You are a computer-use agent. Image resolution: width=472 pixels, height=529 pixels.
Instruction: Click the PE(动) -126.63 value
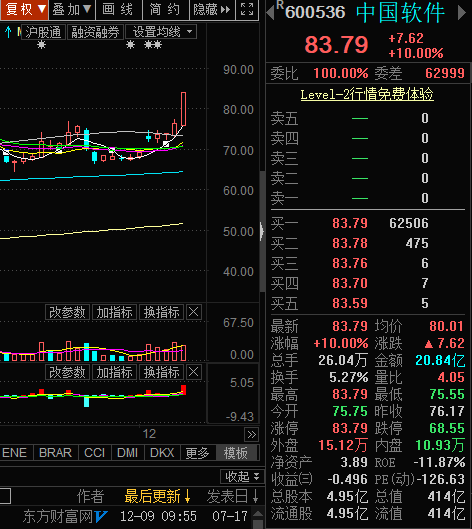pyautogui.click(x=441, y=479)
